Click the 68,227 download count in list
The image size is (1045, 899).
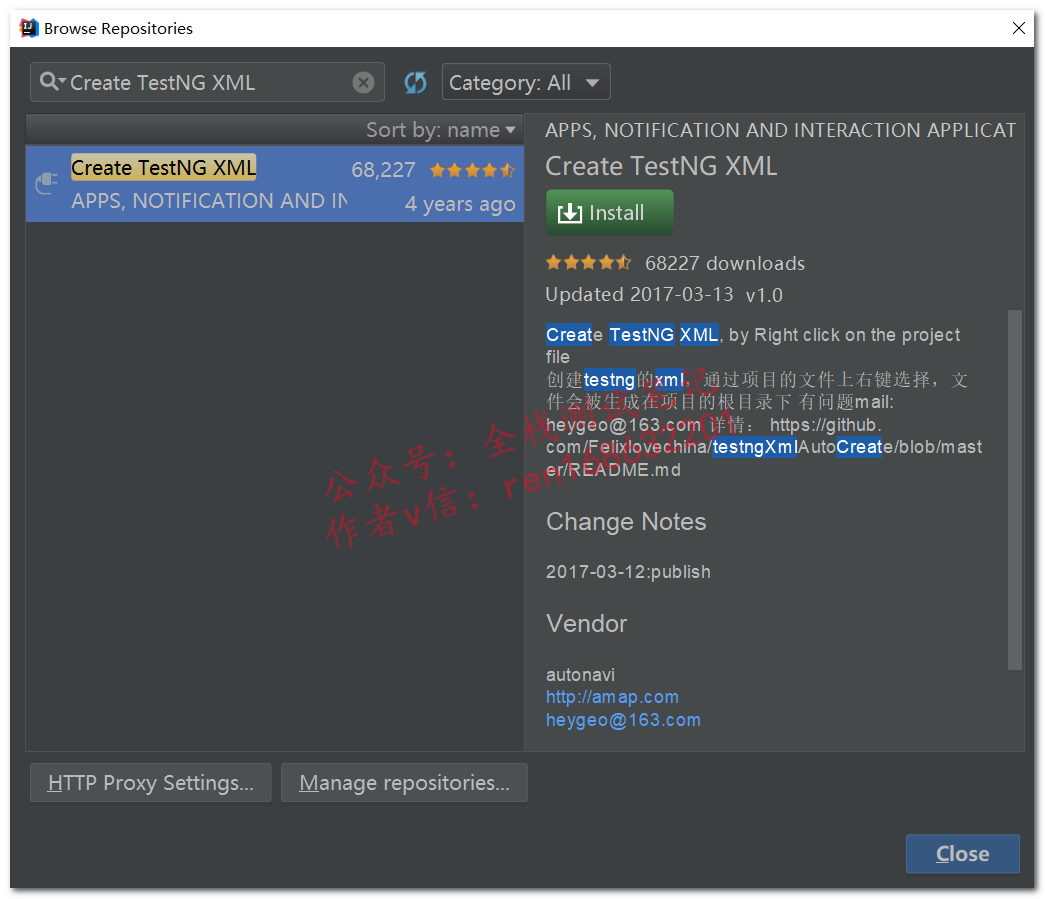click(x=383, y=170)
